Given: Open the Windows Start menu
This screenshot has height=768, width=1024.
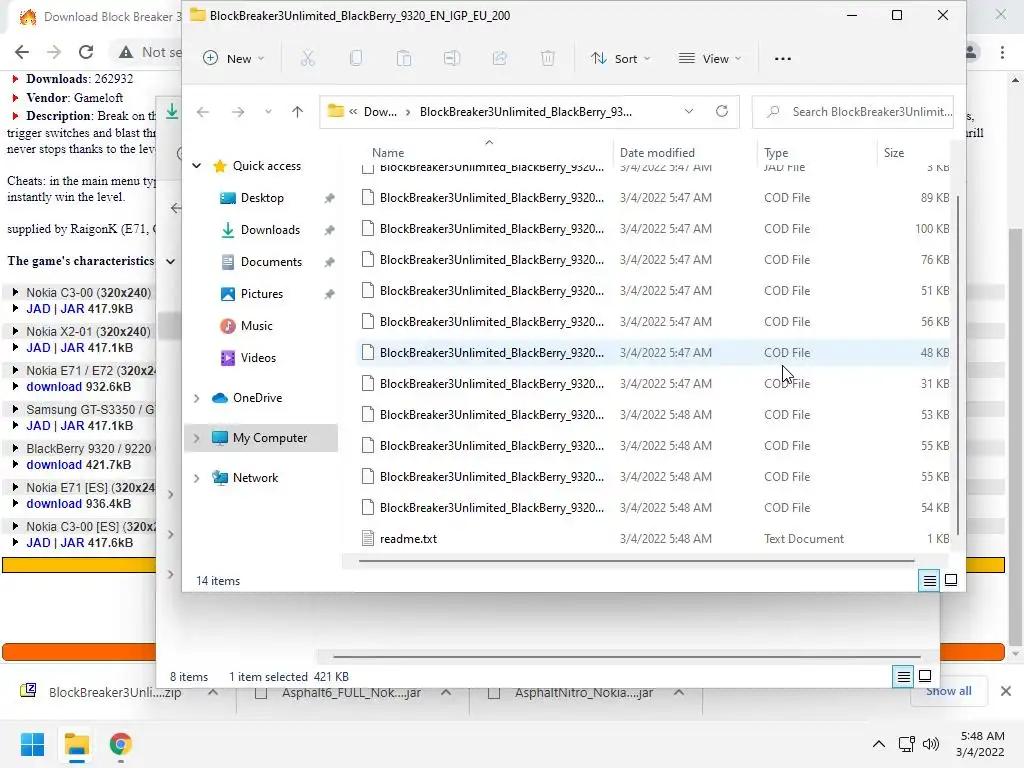Looking at the screenshot, I should click(x=32, y=744).
